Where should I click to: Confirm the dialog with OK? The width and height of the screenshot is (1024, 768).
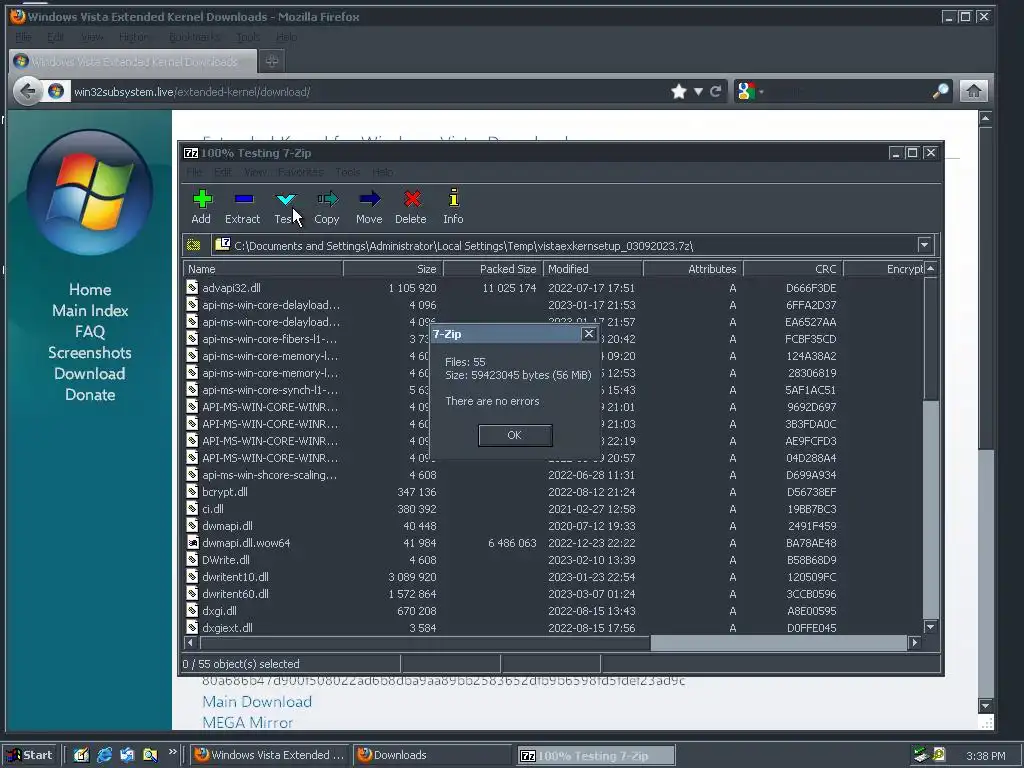click(515, 435)
